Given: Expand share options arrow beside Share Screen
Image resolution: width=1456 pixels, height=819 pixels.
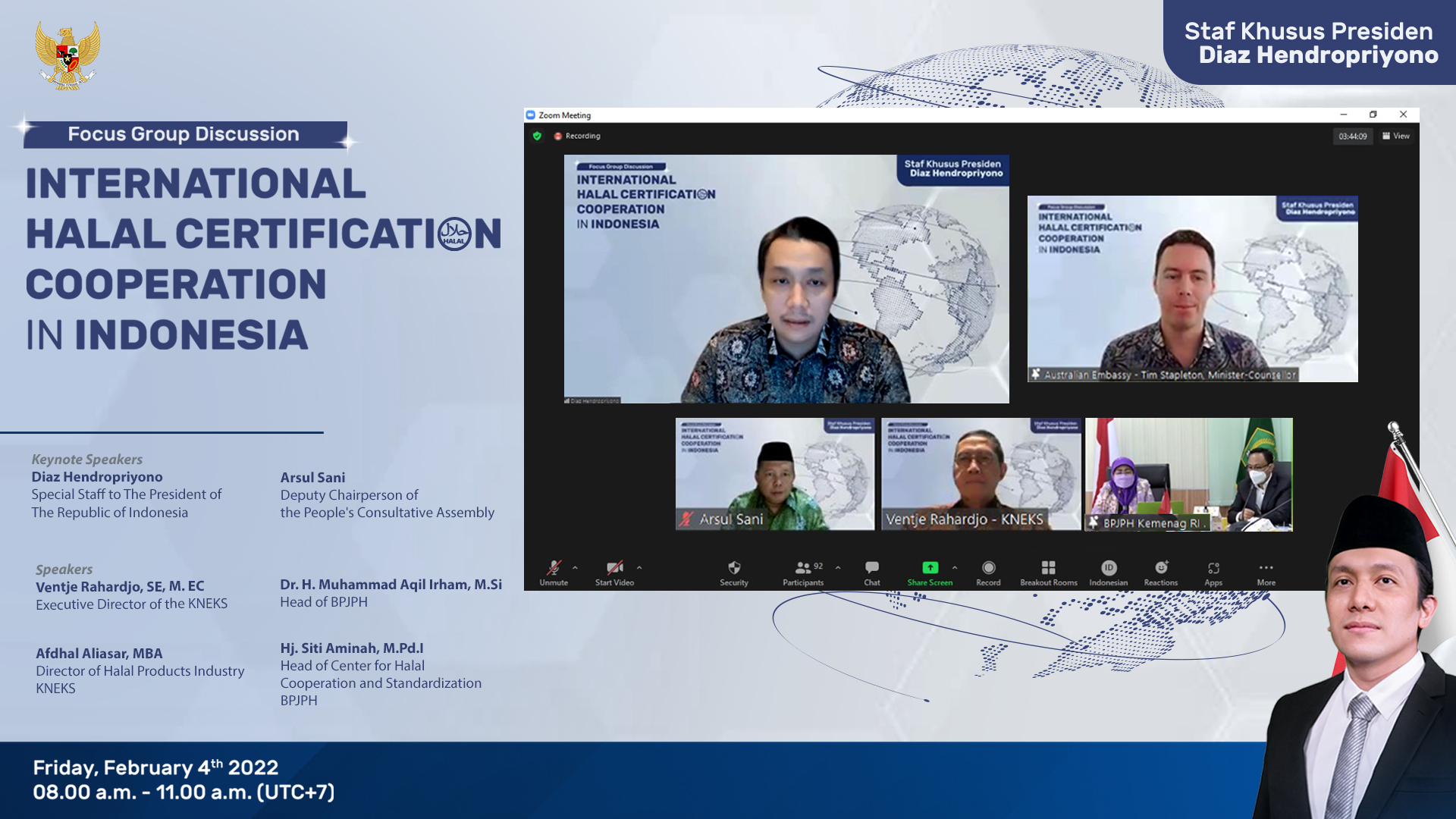Looking at the screenshot, I should click(955, 567).
